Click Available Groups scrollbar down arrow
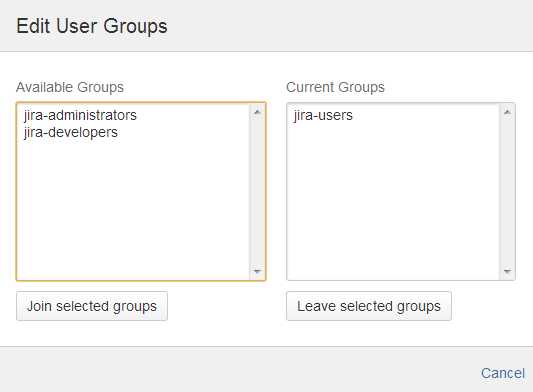 (x=257, y=271)
